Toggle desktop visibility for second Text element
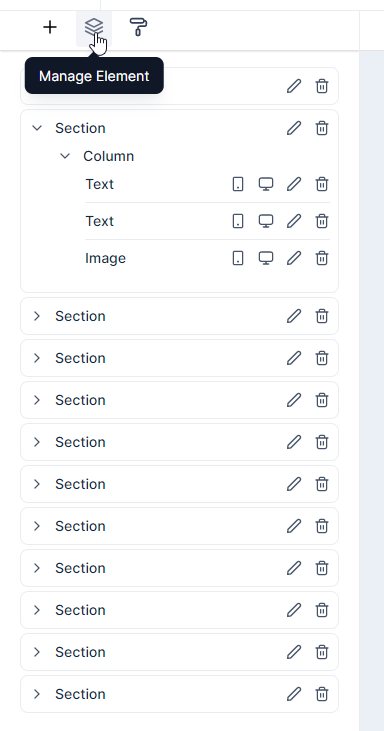384x731 pixels. [266, 221]
